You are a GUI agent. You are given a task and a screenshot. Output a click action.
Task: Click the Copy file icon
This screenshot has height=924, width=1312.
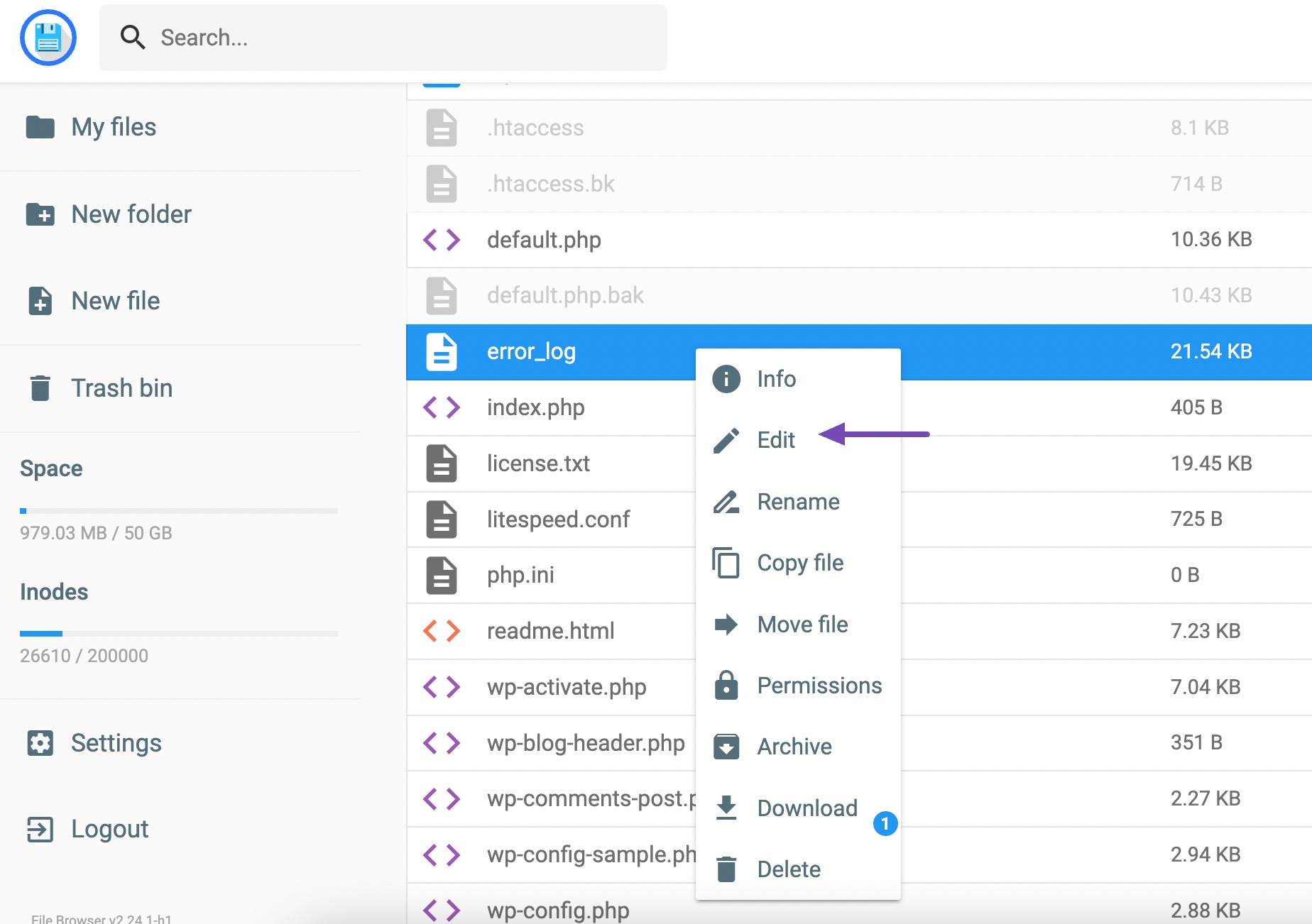point(726,563)
